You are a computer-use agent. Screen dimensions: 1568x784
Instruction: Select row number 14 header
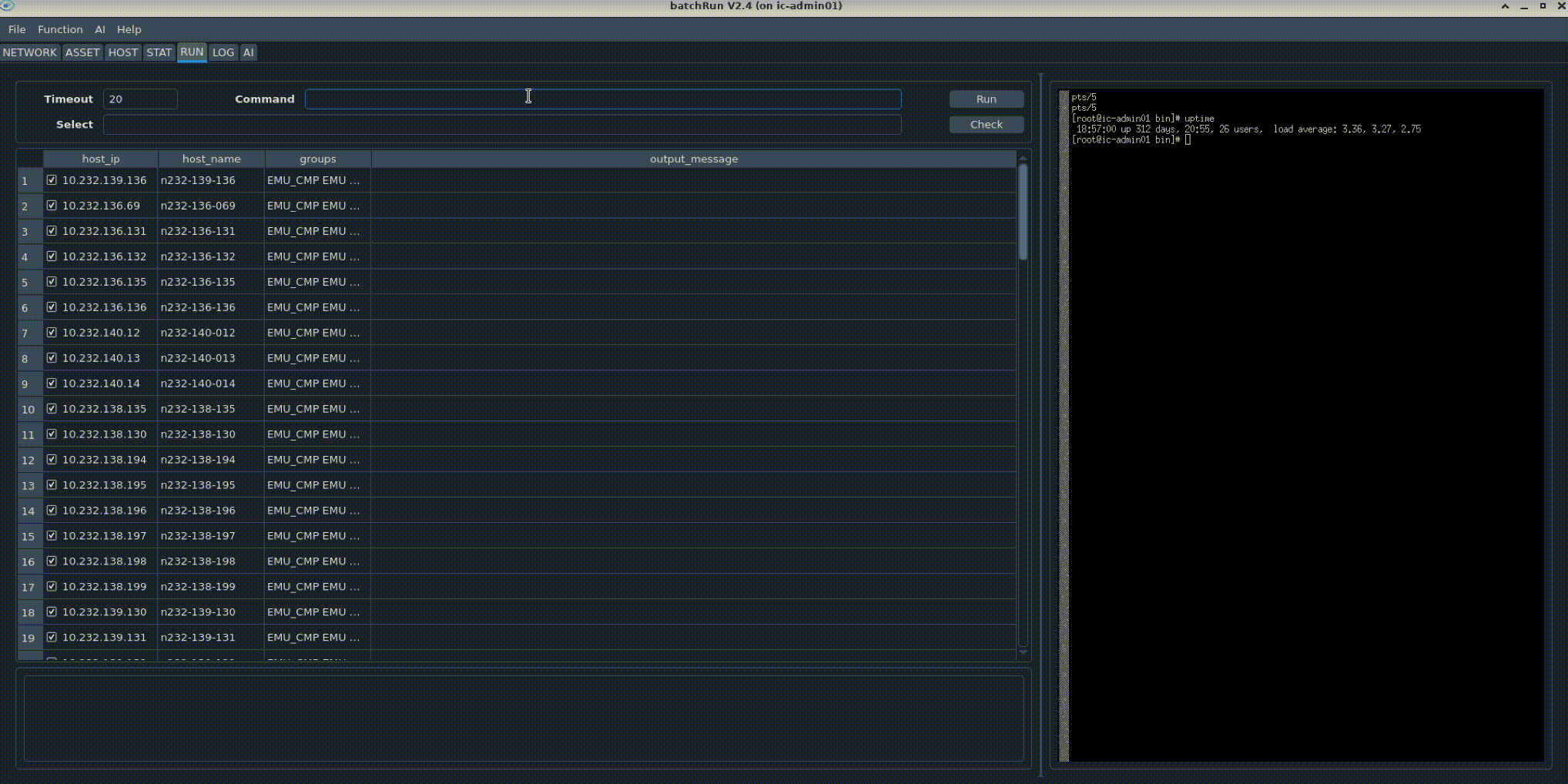click(x=30, y=511)
